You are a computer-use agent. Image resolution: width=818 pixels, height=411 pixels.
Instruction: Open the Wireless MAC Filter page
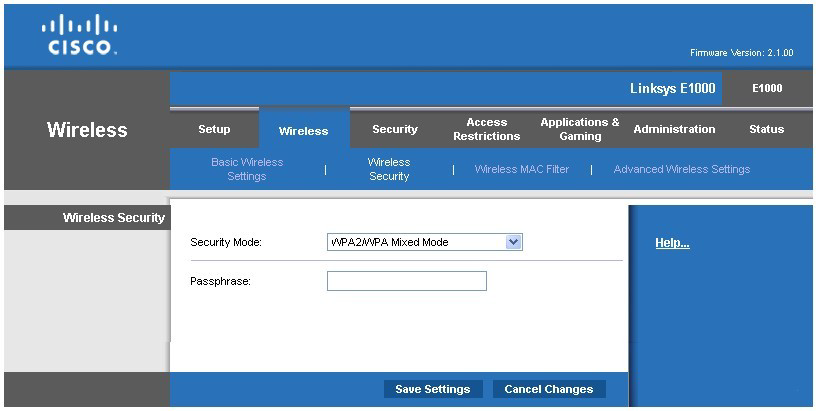(x=521, y=169)
